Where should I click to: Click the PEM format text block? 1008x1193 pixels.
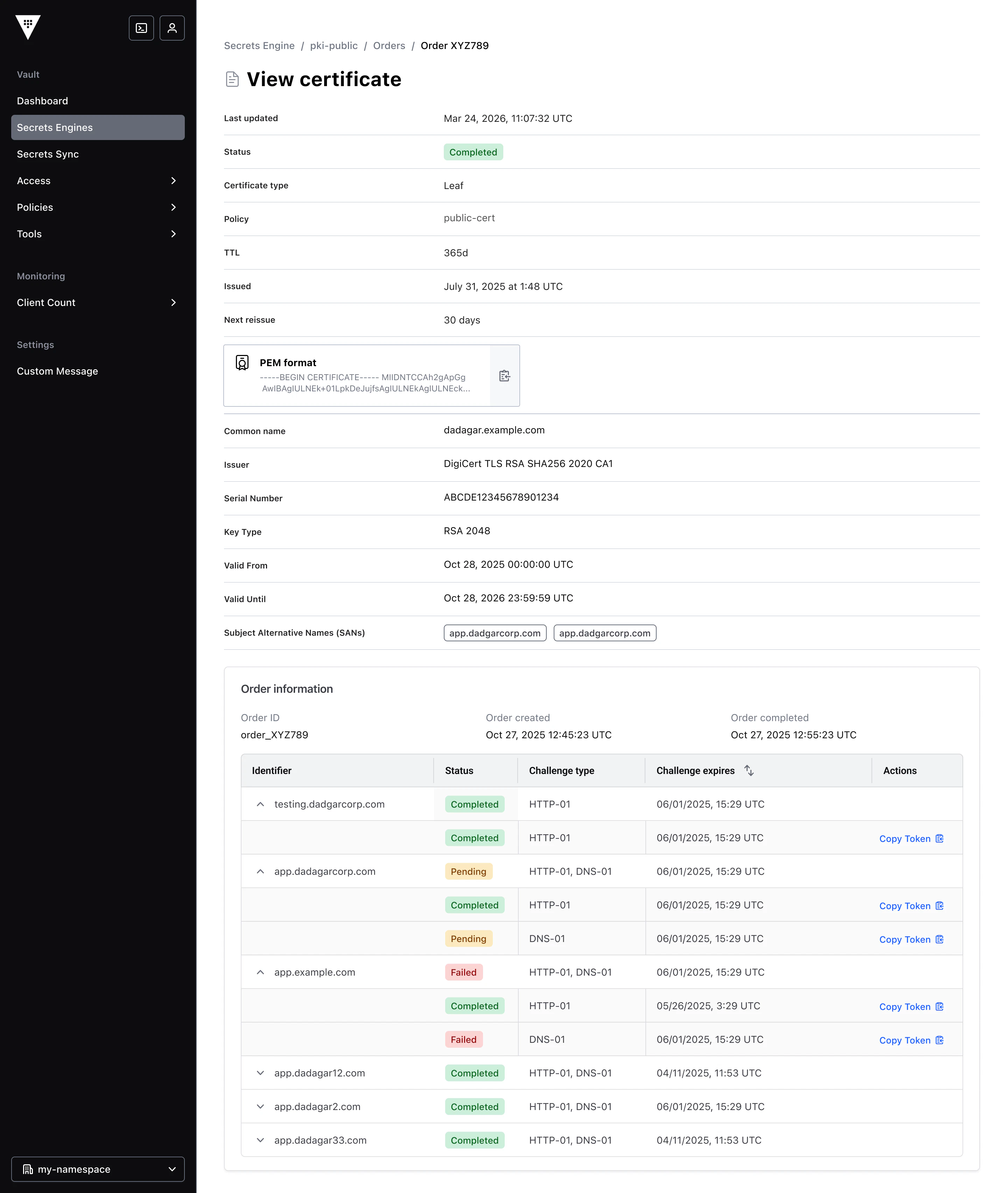pos(365,383)
